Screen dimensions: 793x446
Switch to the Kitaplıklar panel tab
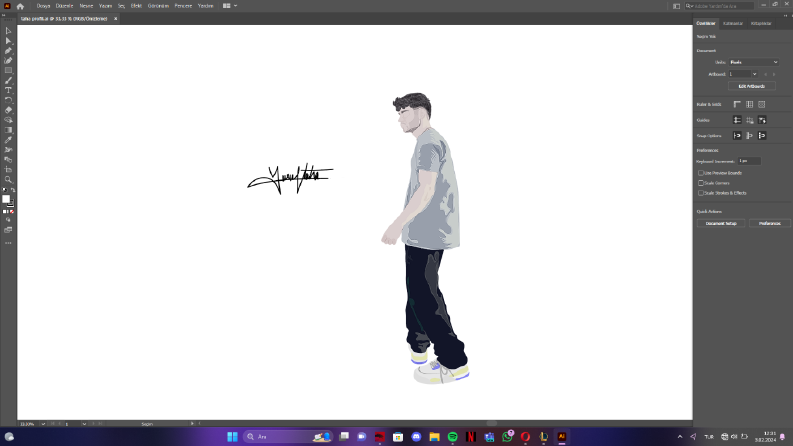761,23
